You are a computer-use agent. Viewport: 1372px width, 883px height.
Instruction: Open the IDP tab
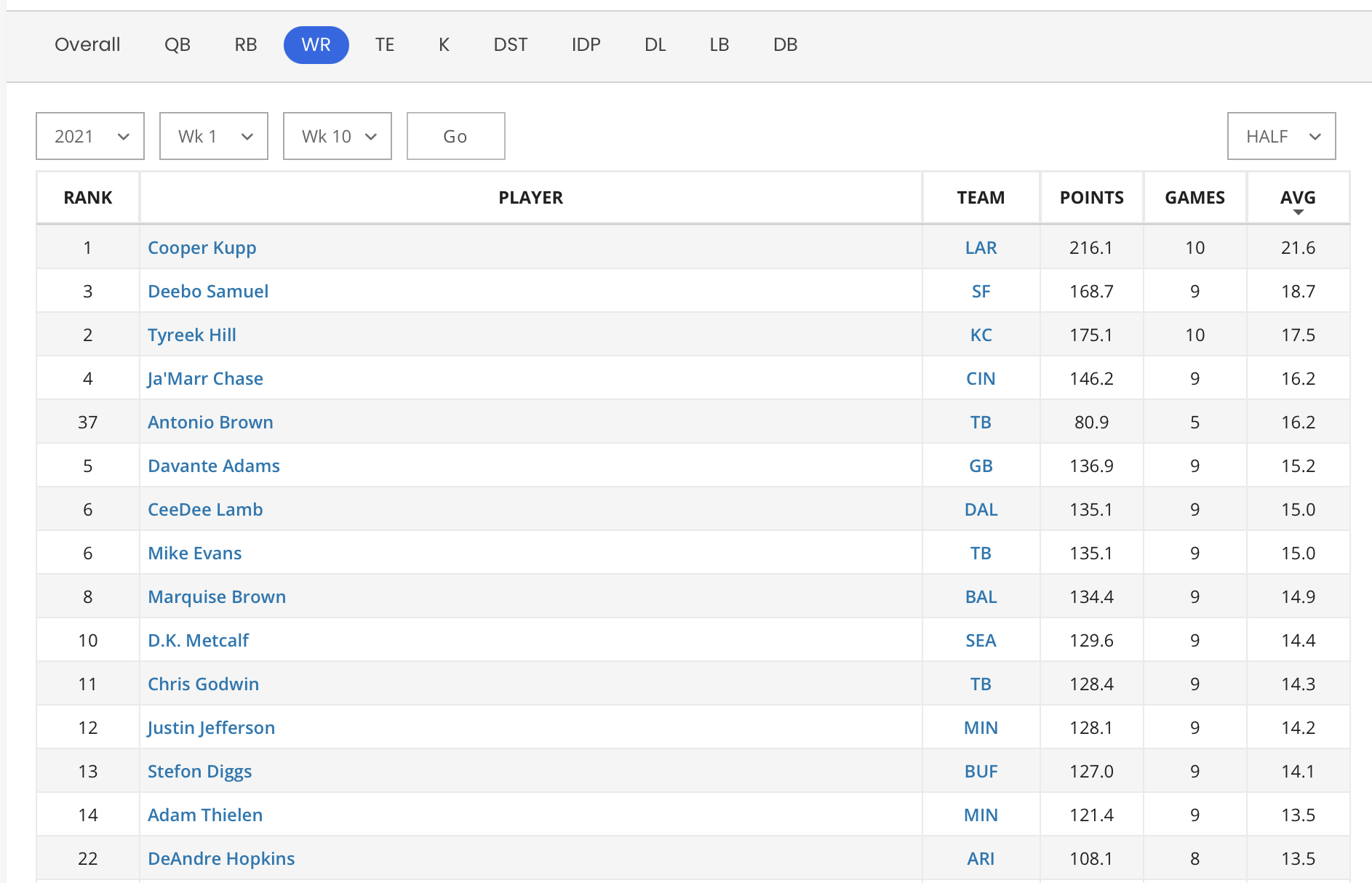(x=586, y=44)
